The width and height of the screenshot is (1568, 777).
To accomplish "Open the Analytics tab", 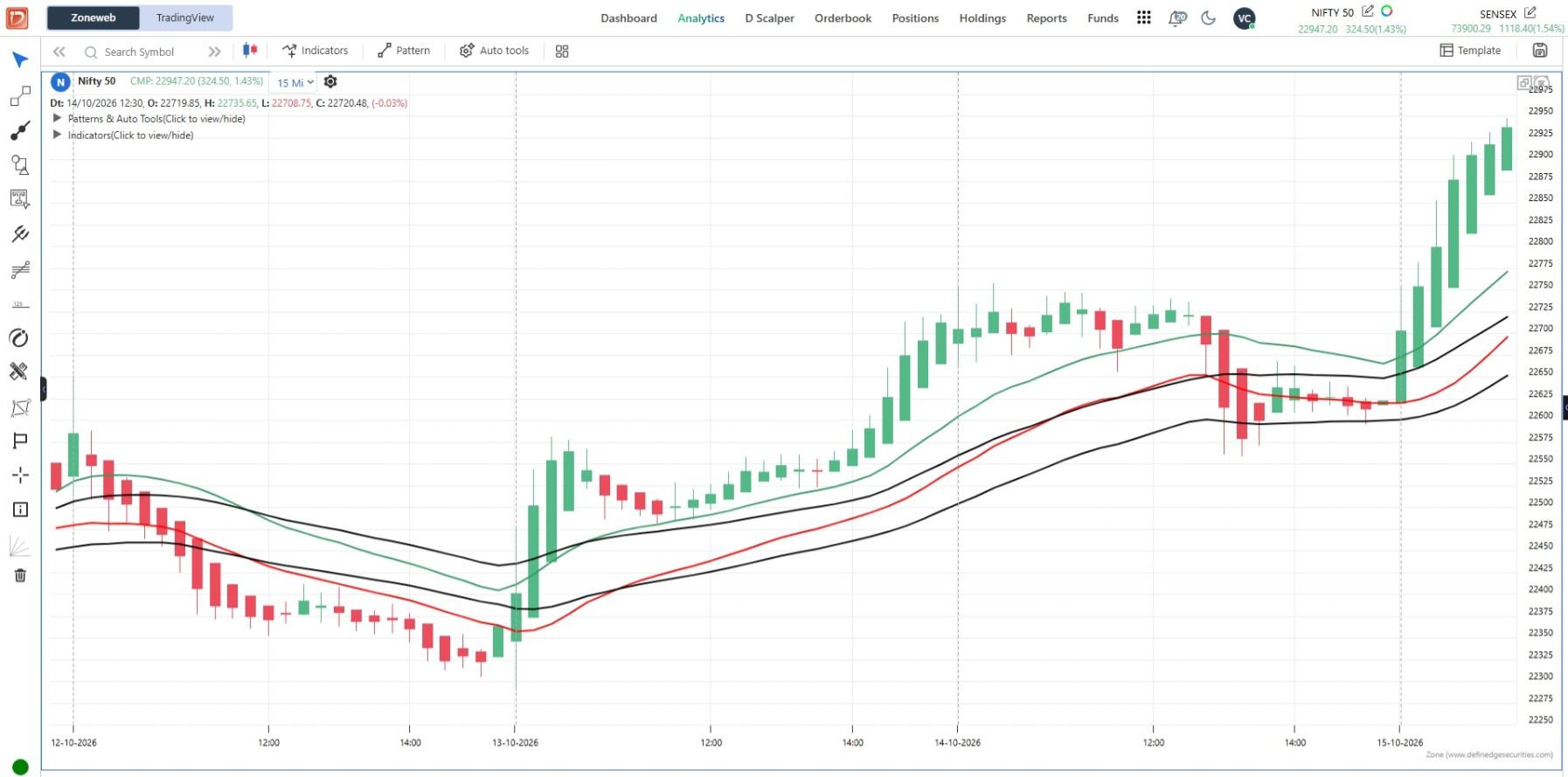I will click(x=701, y=18).
